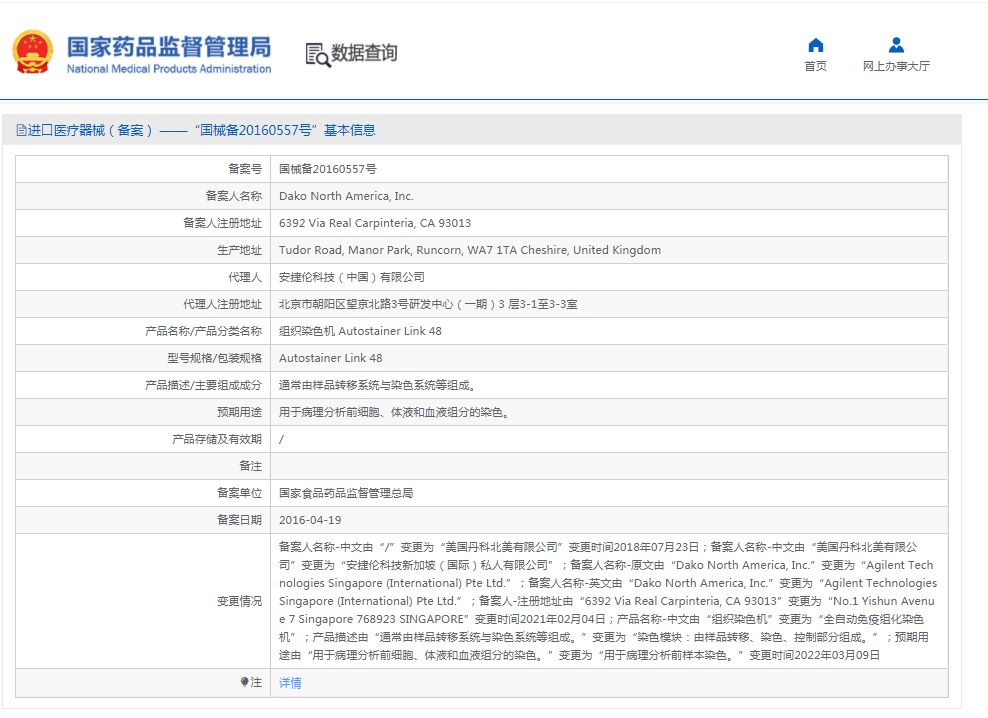Open the 详情 link
The height and width of the screenshot is (718, 988).
click(290, 683)
